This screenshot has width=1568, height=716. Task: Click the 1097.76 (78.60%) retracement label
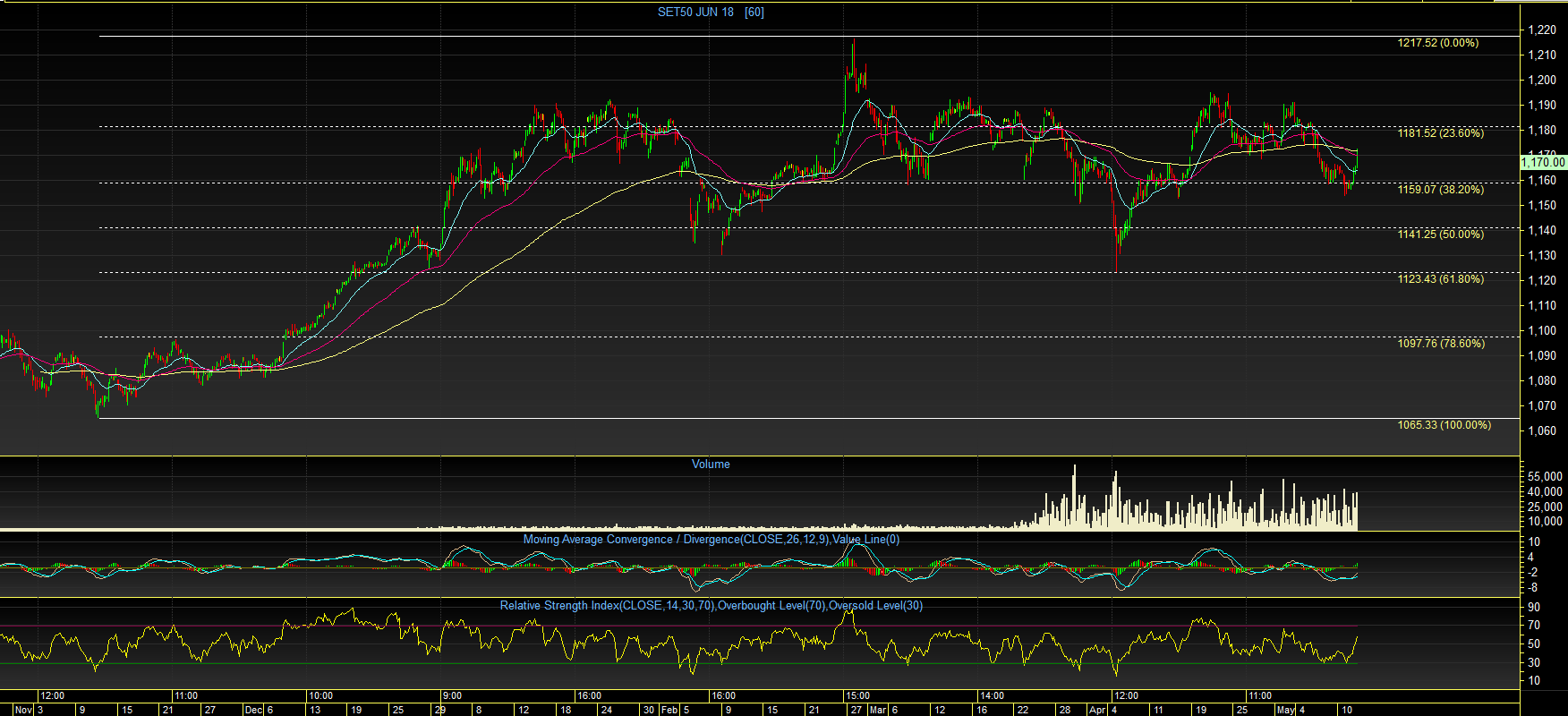[1441, 344]
